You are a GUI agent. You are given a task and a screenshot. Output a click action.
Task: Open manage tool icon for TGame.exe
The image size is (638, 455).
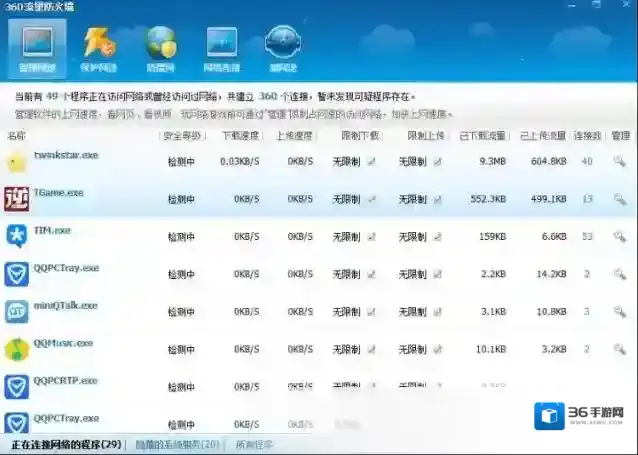pos(620,199)
